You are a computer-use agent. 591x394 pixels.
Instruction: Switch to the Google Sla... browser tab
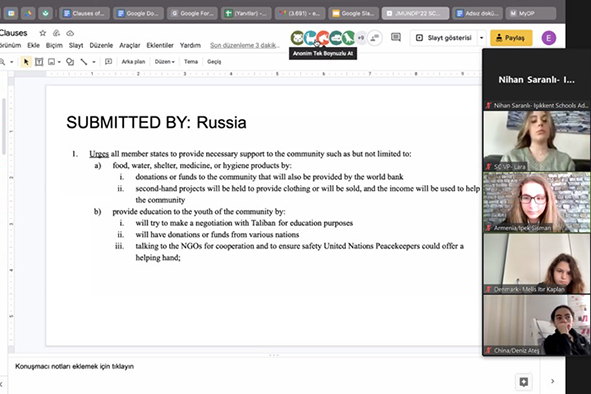[x=353, y=14]
